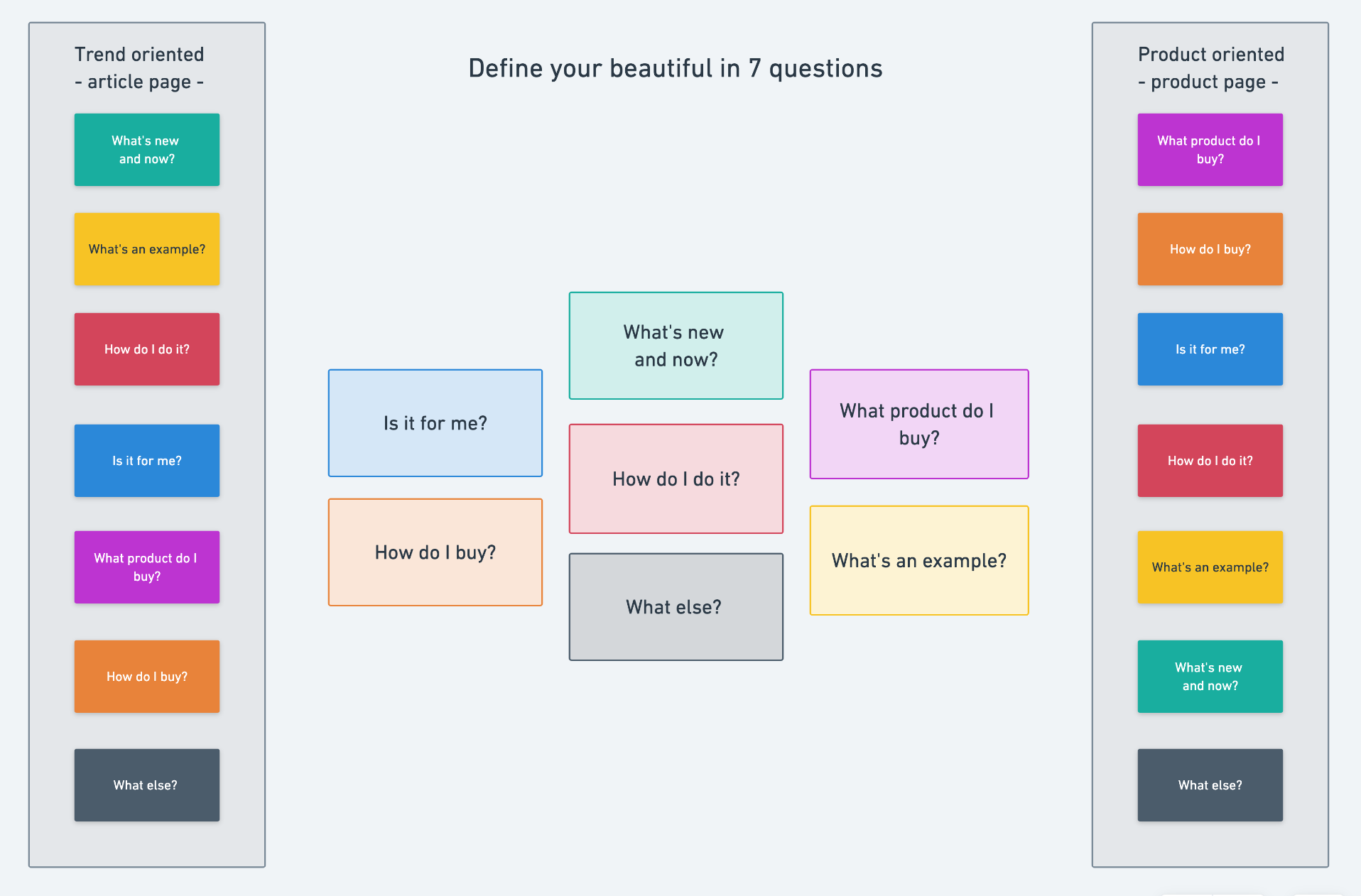1361x896 pixels.
Task: Select the purple "What product do I buy?" card in the left panel
Action: 147,567
